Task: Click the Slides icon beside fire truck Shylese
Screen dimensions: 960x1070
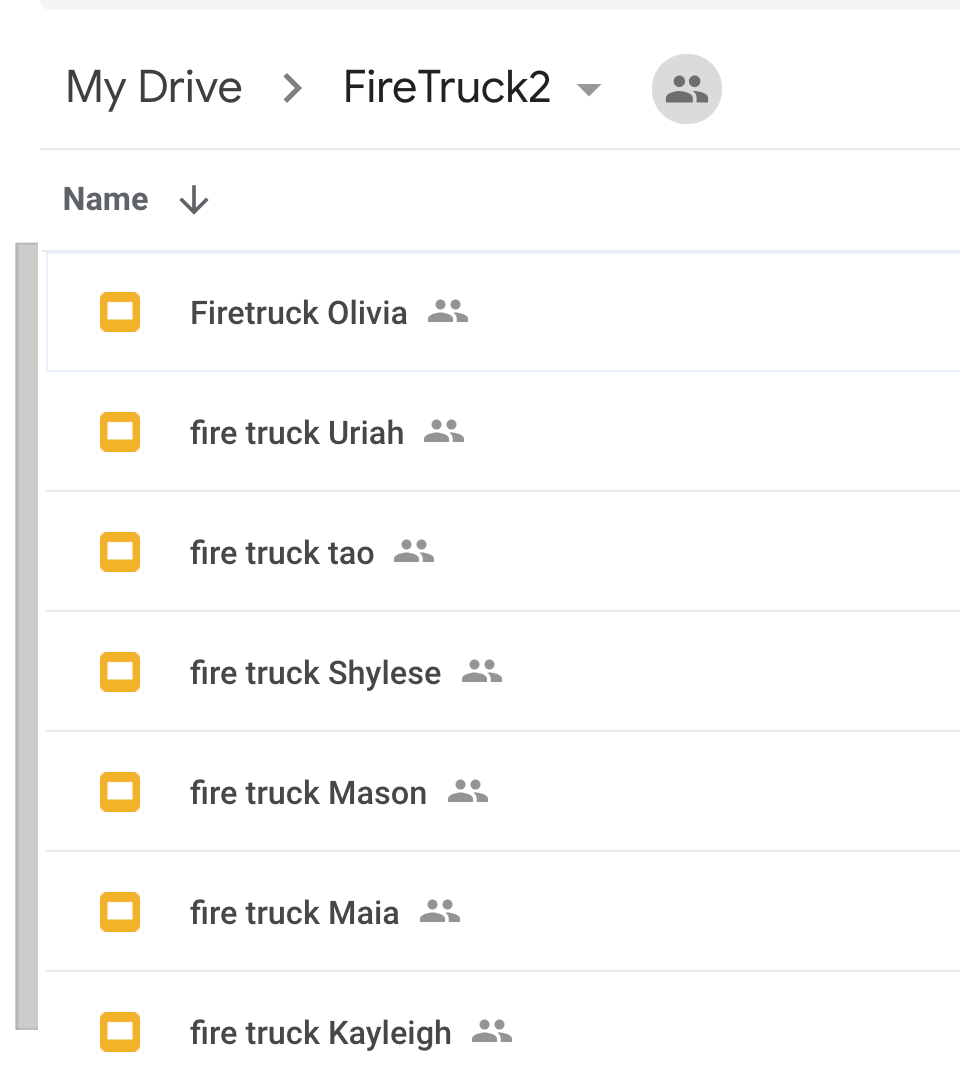Action: tap(120, 672)
